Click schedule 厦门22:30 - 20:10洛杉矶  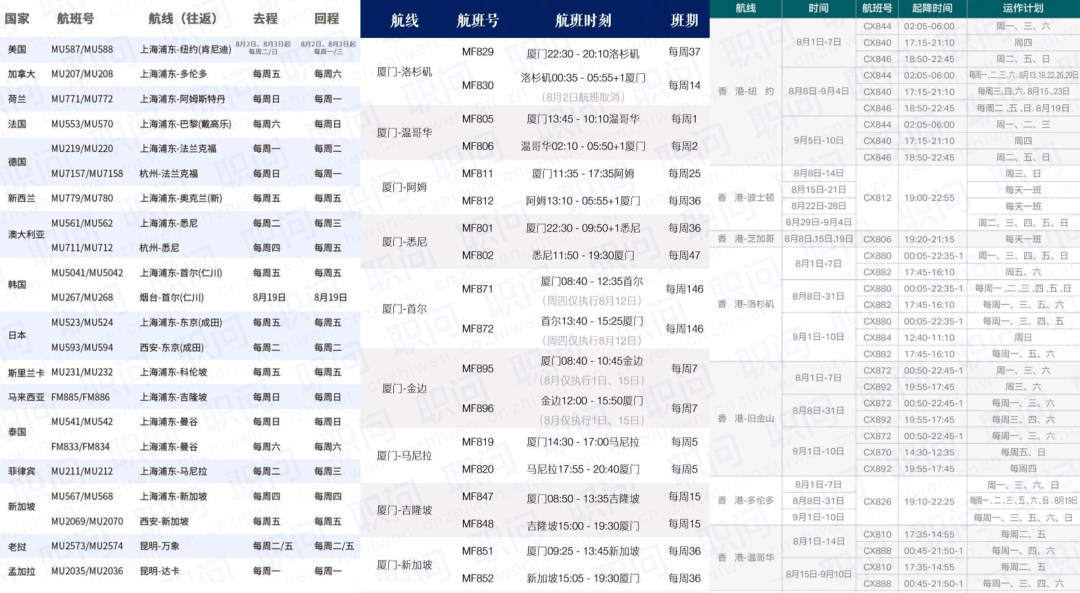pos(583,54)
